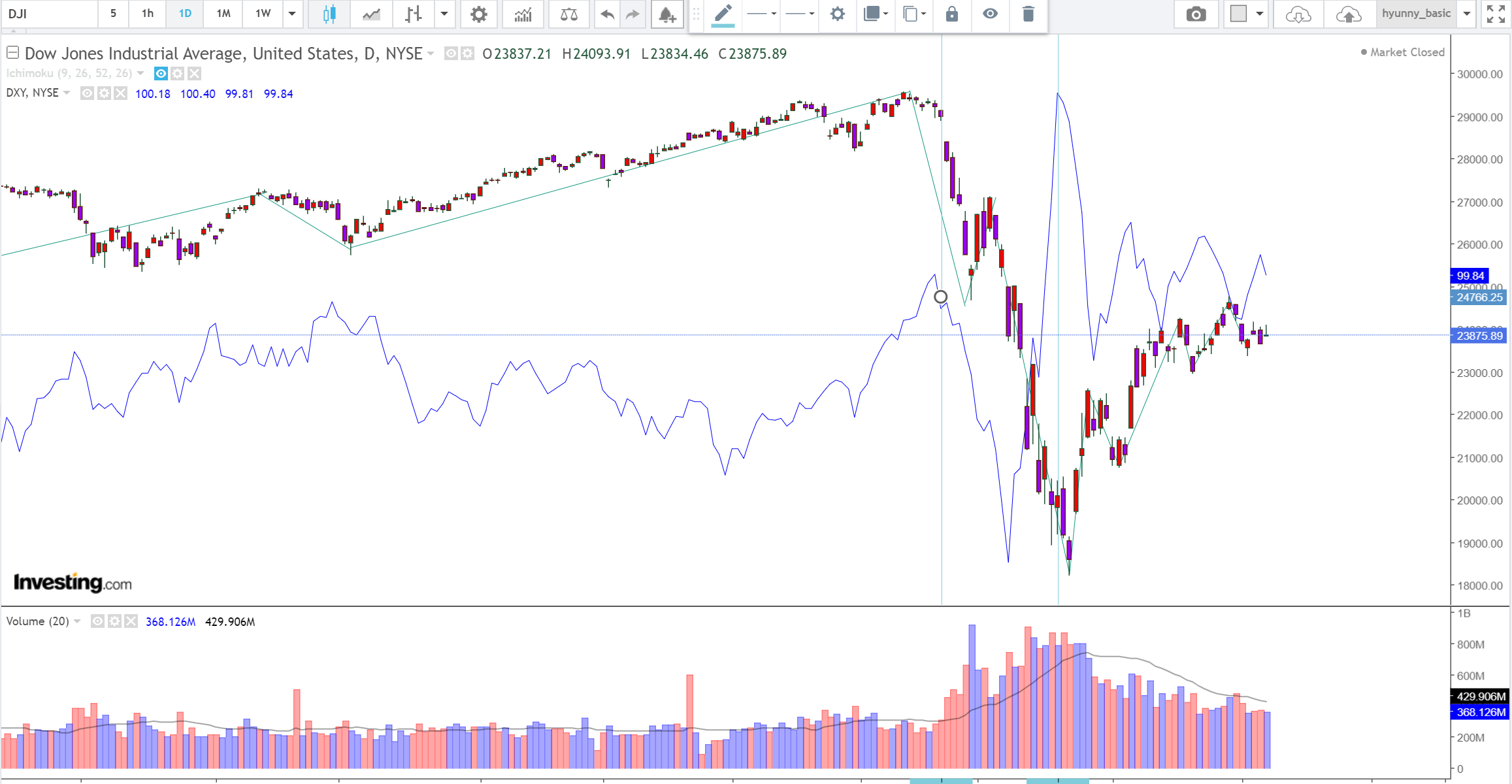Expand the time interval dropdown arrow

292,14
